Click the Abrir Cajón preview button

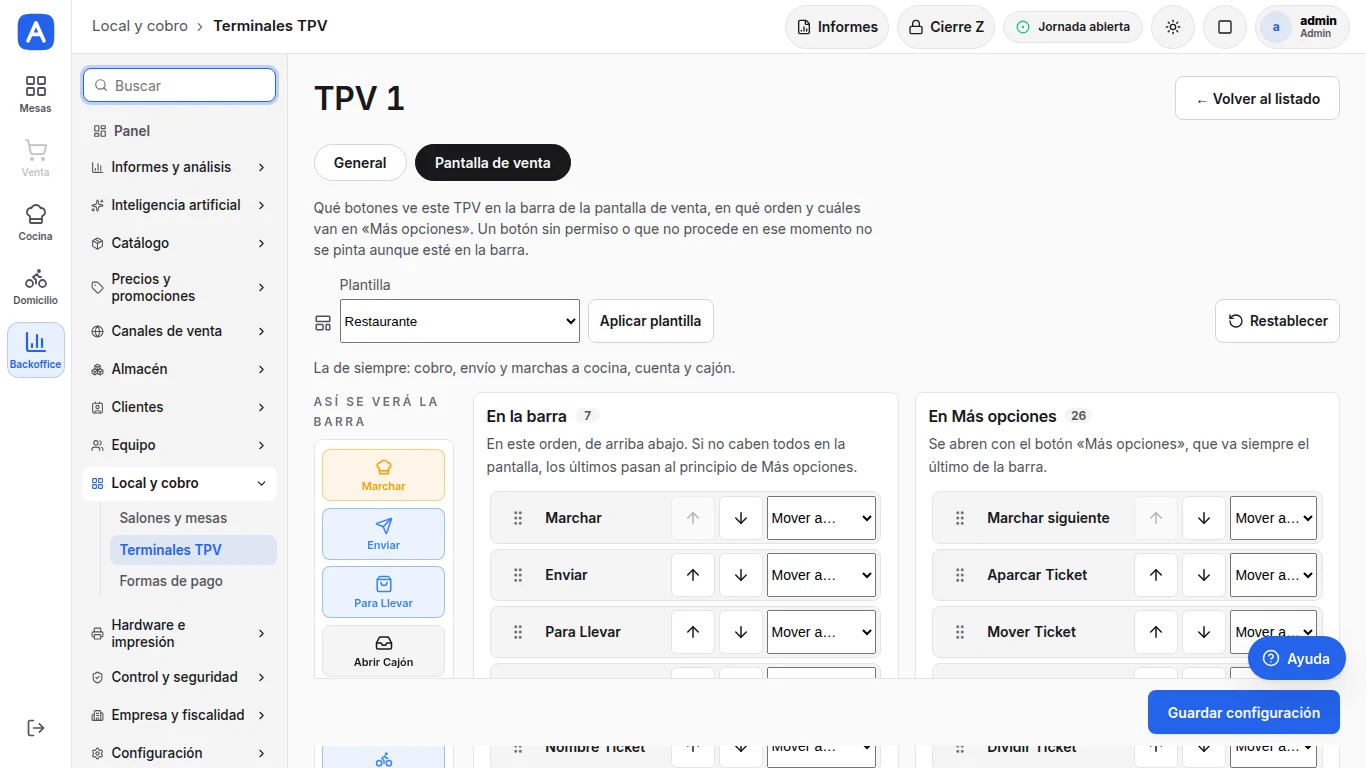[383, 651]
